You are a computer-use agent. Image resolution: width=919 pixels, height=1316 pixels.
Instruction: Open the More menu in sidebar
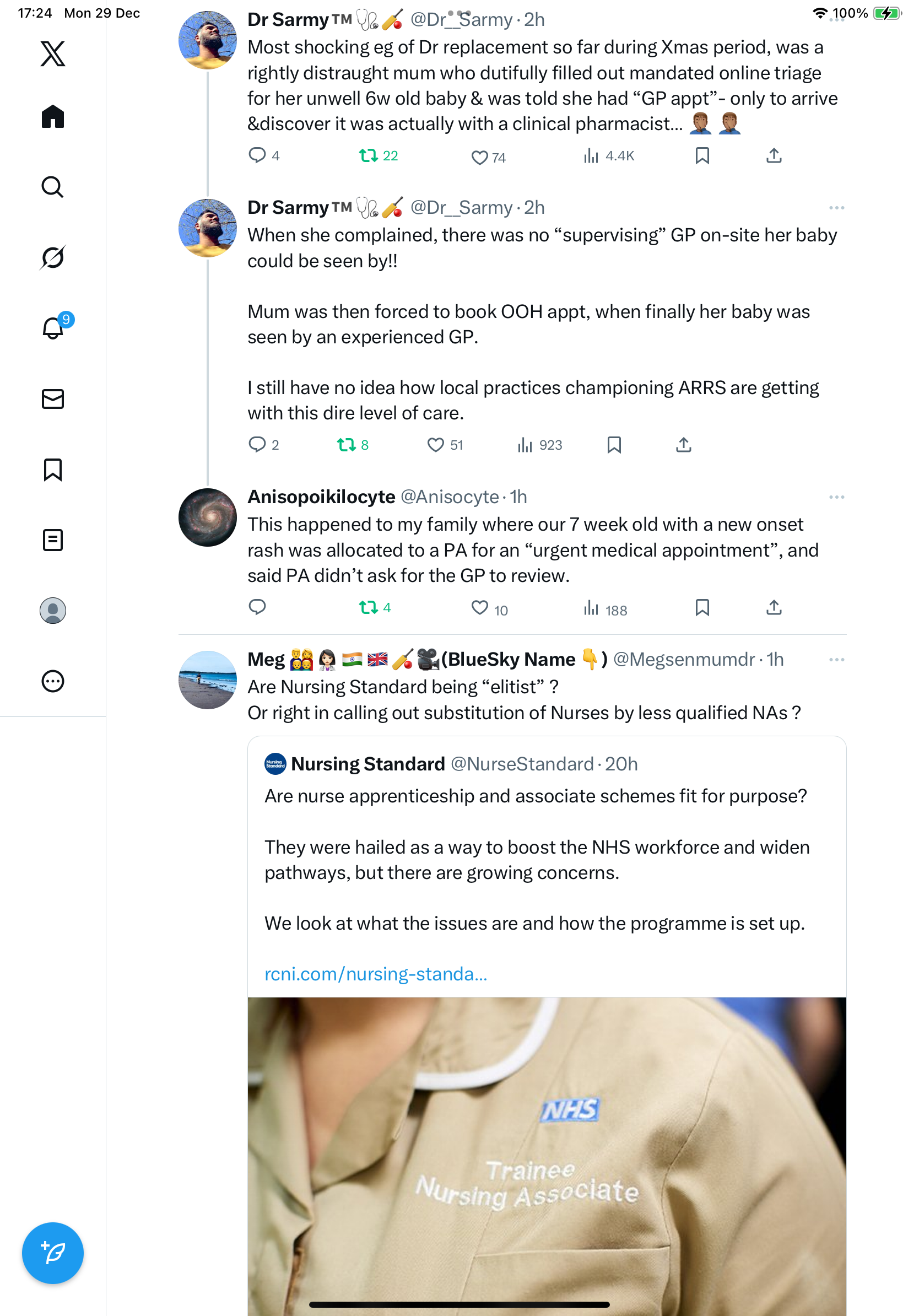53,682
